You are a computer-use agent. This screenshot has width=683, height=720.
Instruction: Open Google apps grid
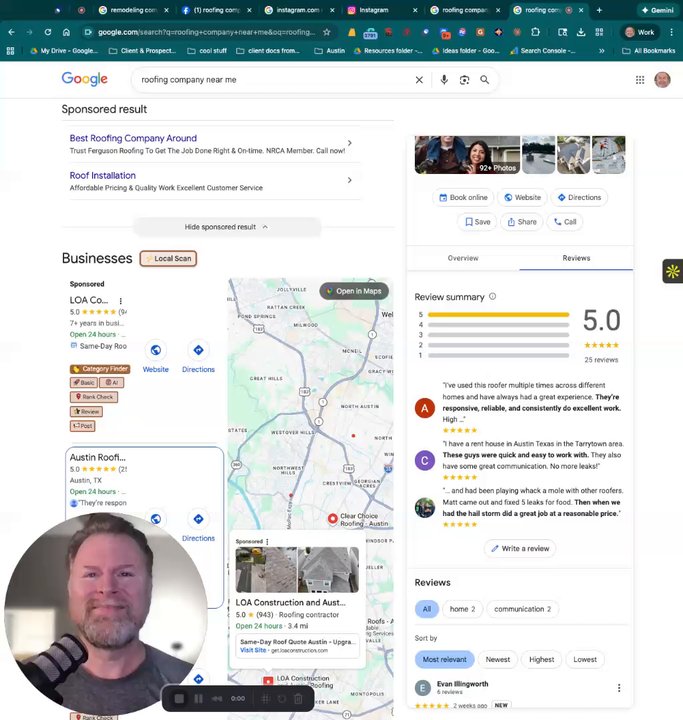pos(640,80)
